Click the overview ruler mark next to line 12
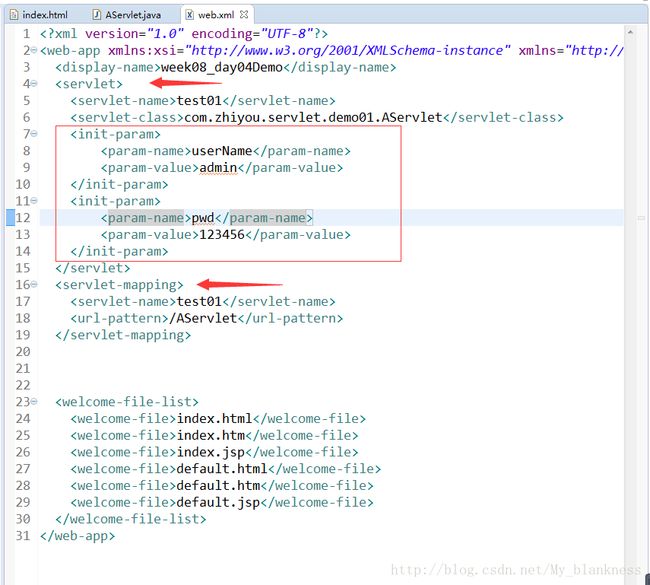This screenshot has height=585, width=650. [x=641, y=218]
